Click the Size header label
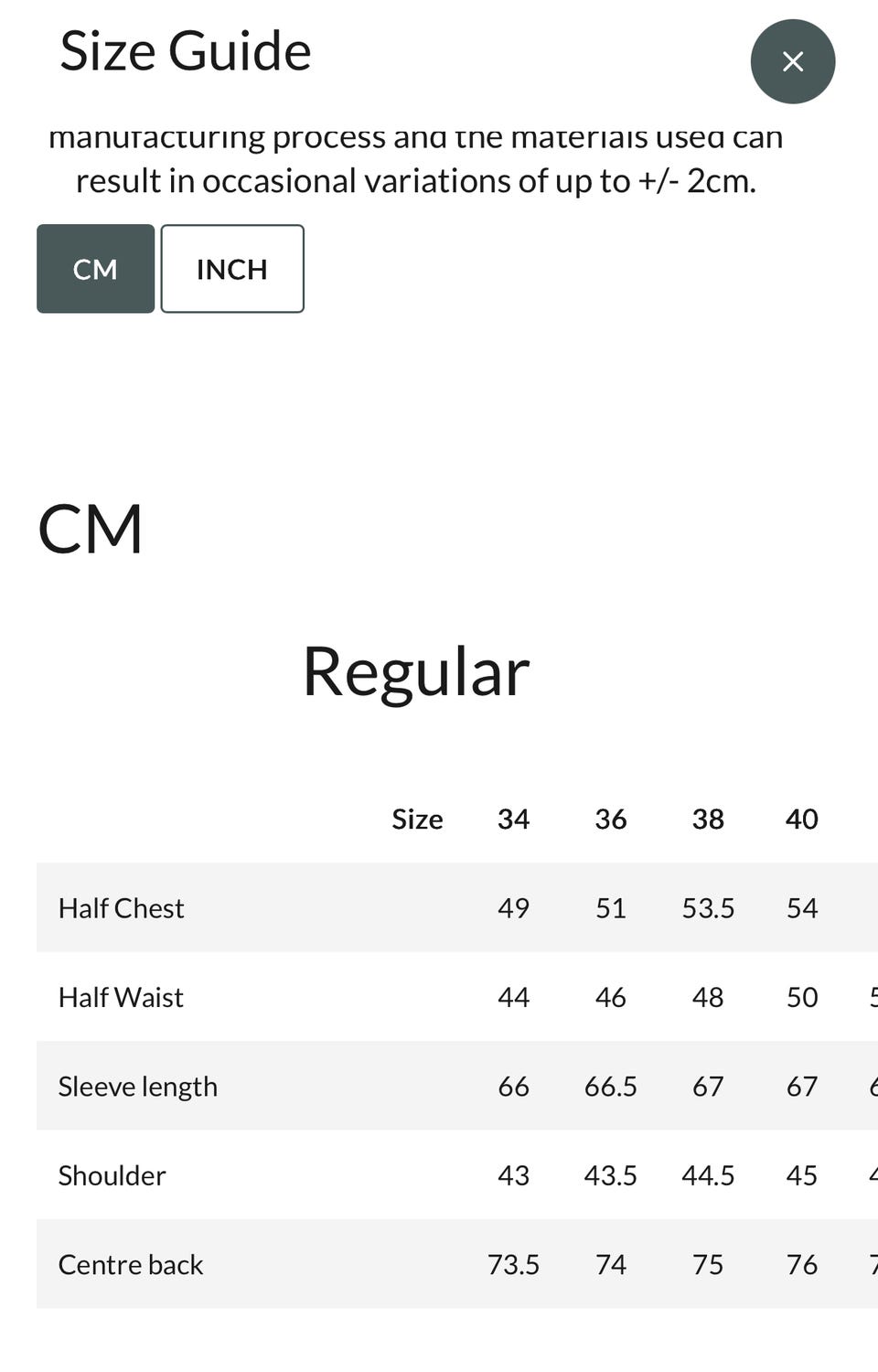The height and width of the screenshot is (1372, 878). tap(417, 819)
